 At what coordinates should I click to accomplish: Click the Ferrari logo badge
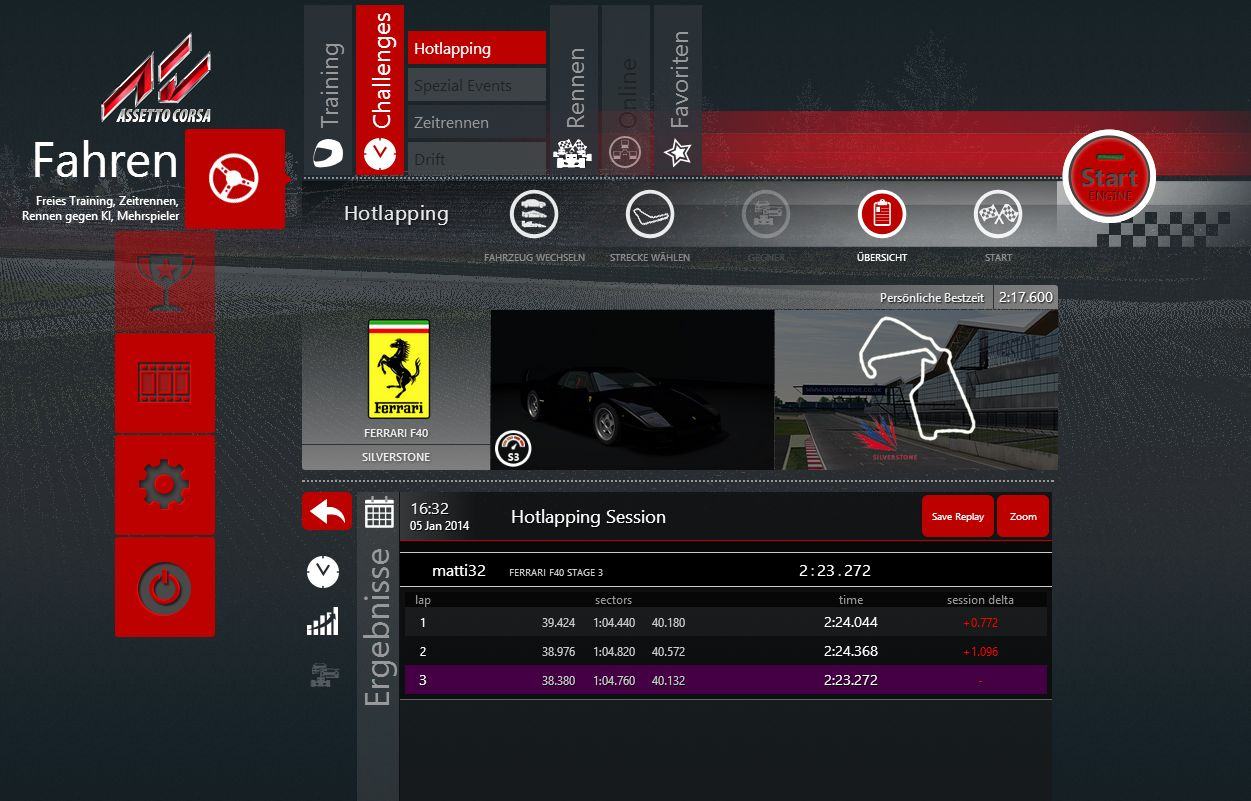(x=399, y=370)
